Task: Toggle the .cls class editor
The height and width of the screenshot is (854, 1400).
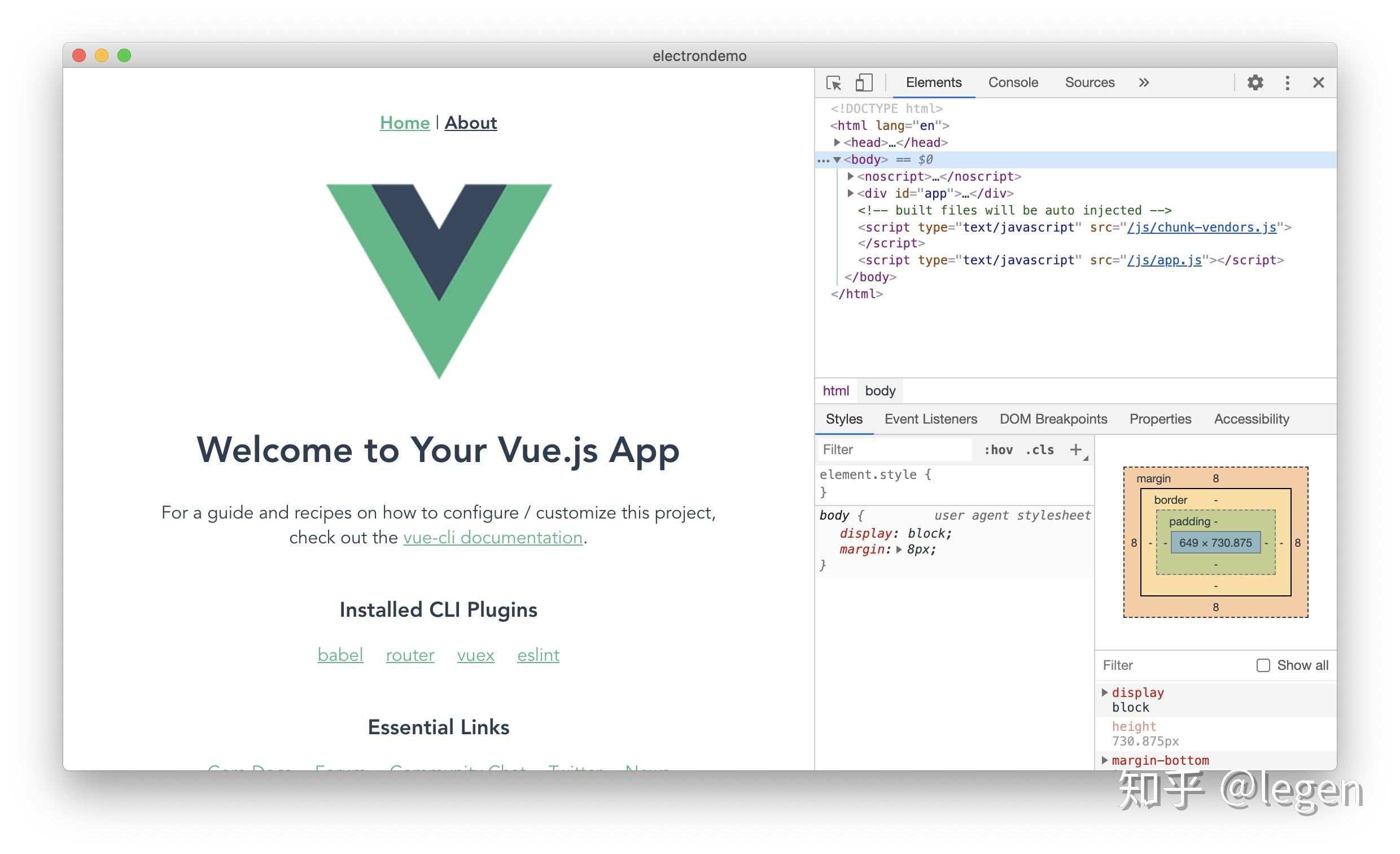Action: (x=1040, y=450)
